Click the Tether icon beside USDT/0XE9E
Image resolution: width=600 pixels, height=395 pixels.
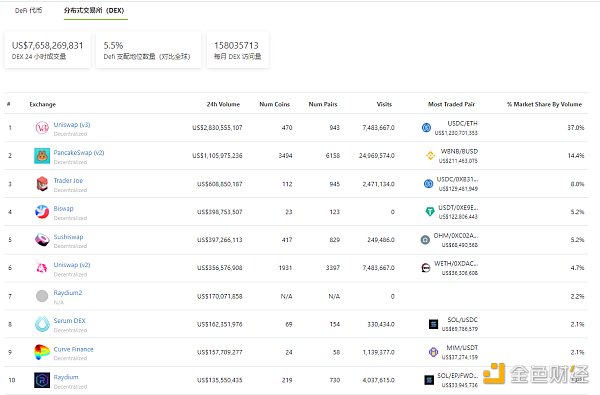click(430, 212)
